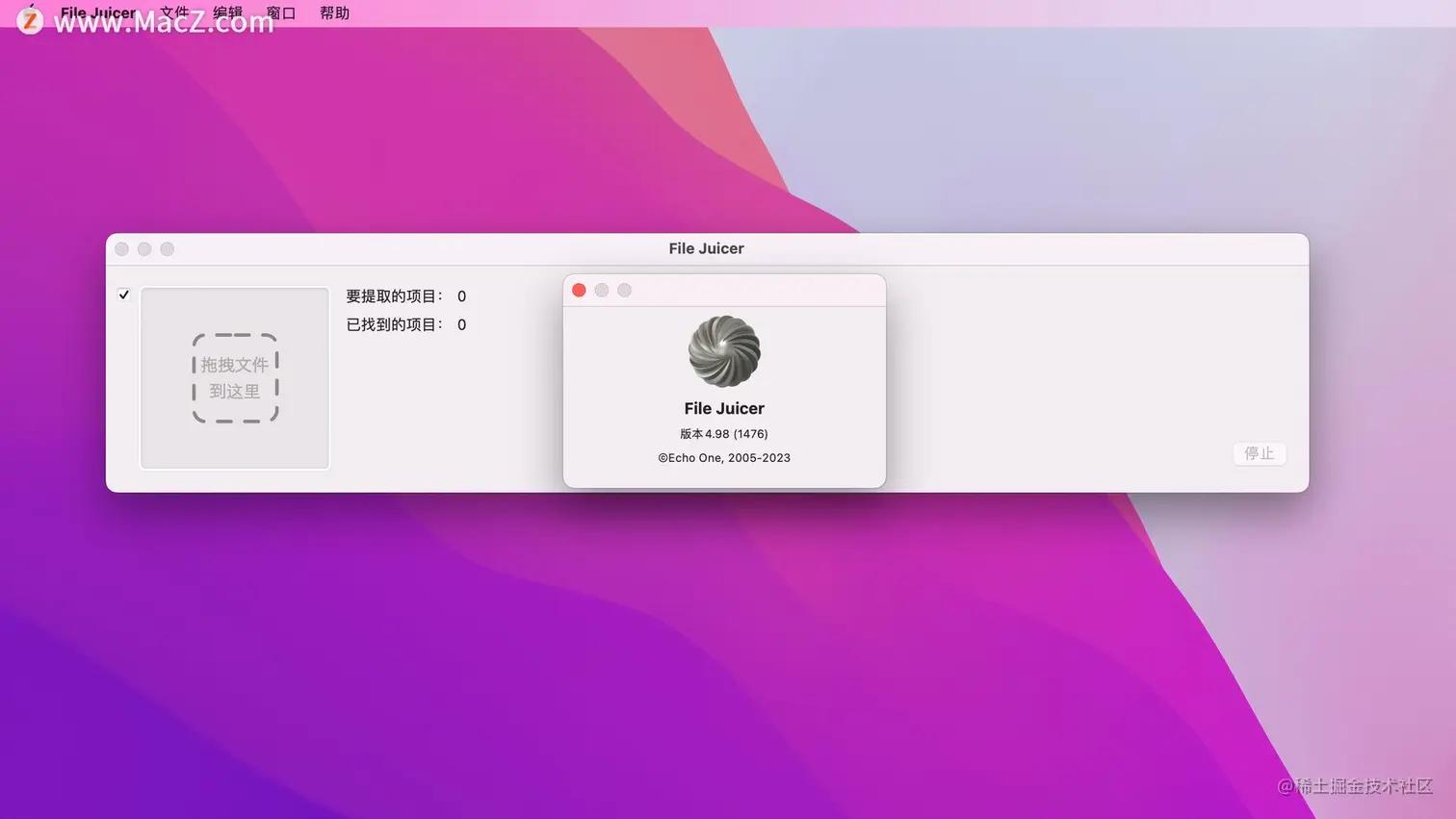Image resolution: width=1456 pixels, height=819 pixels.
Task: Click the main window's gray close button
Action: tap(121, 249)
